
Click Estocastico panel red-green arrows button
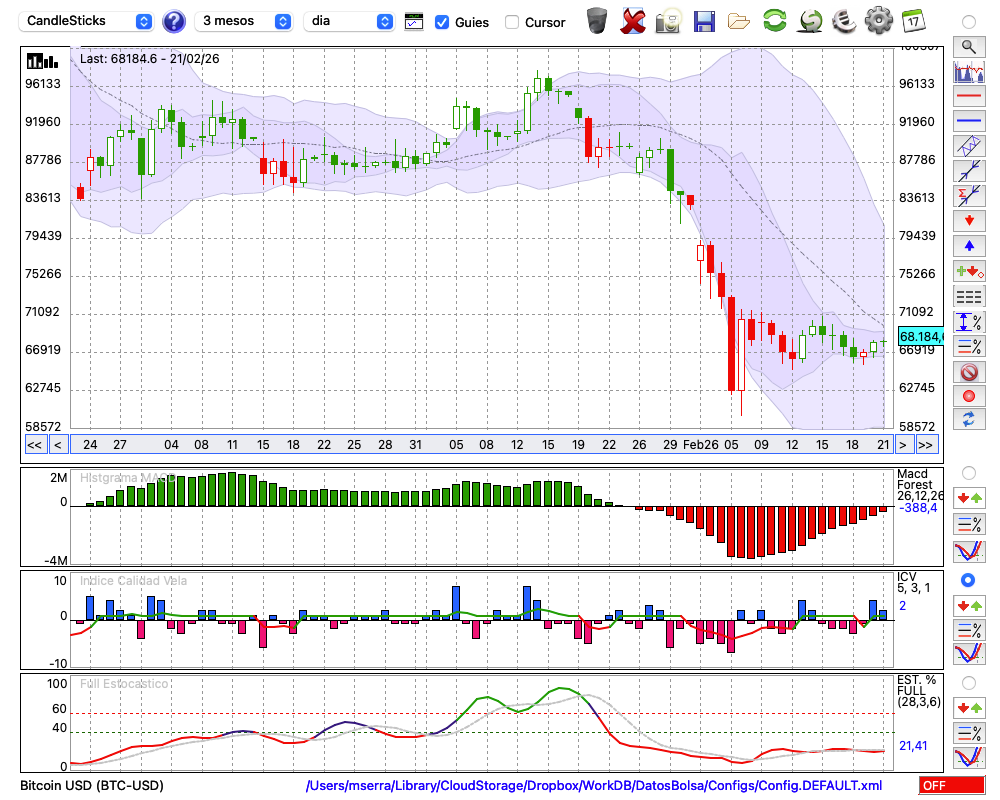click(969, 708)
